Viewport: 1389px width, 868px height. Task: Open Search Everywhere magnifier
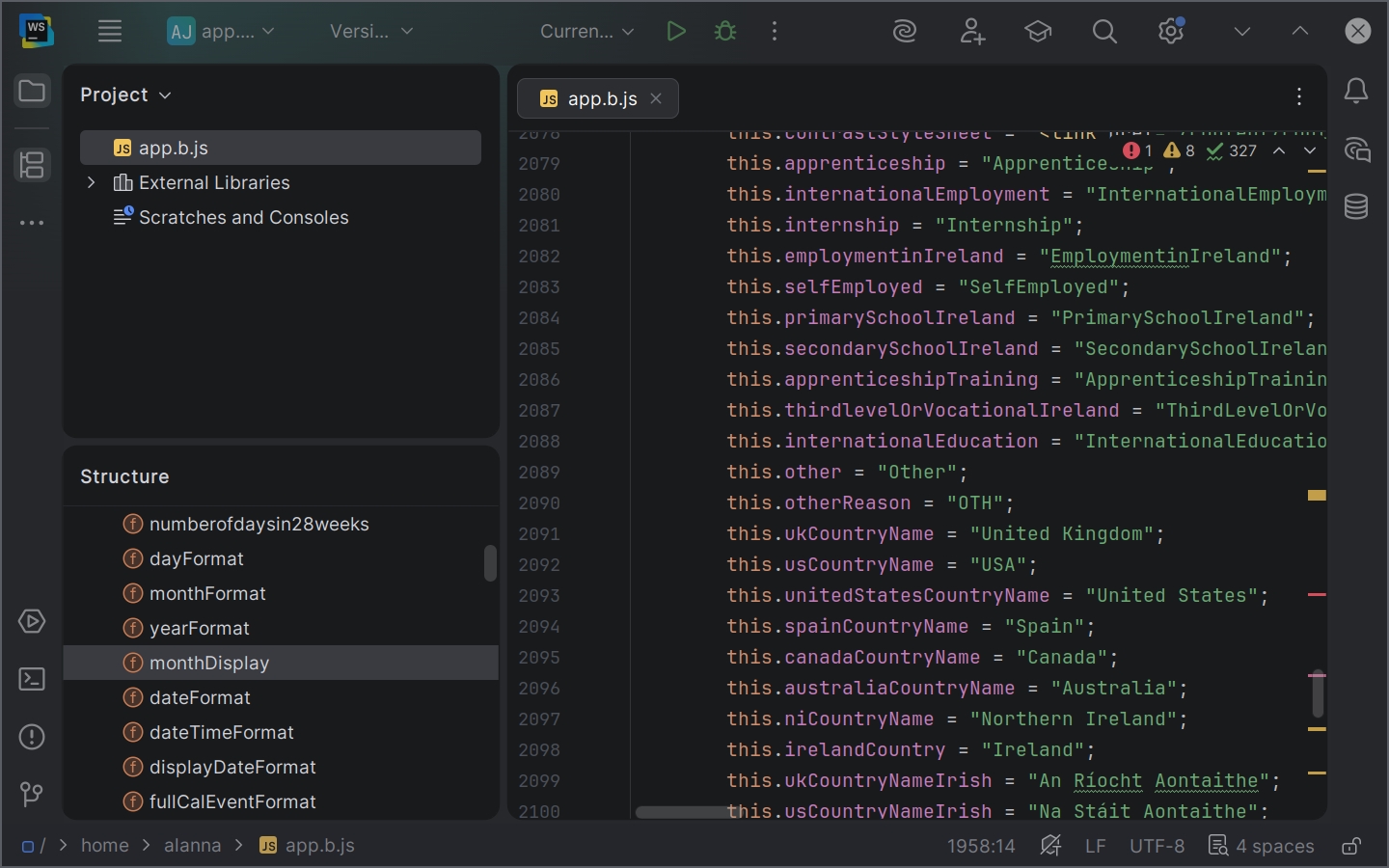(x=1104, y=31)
